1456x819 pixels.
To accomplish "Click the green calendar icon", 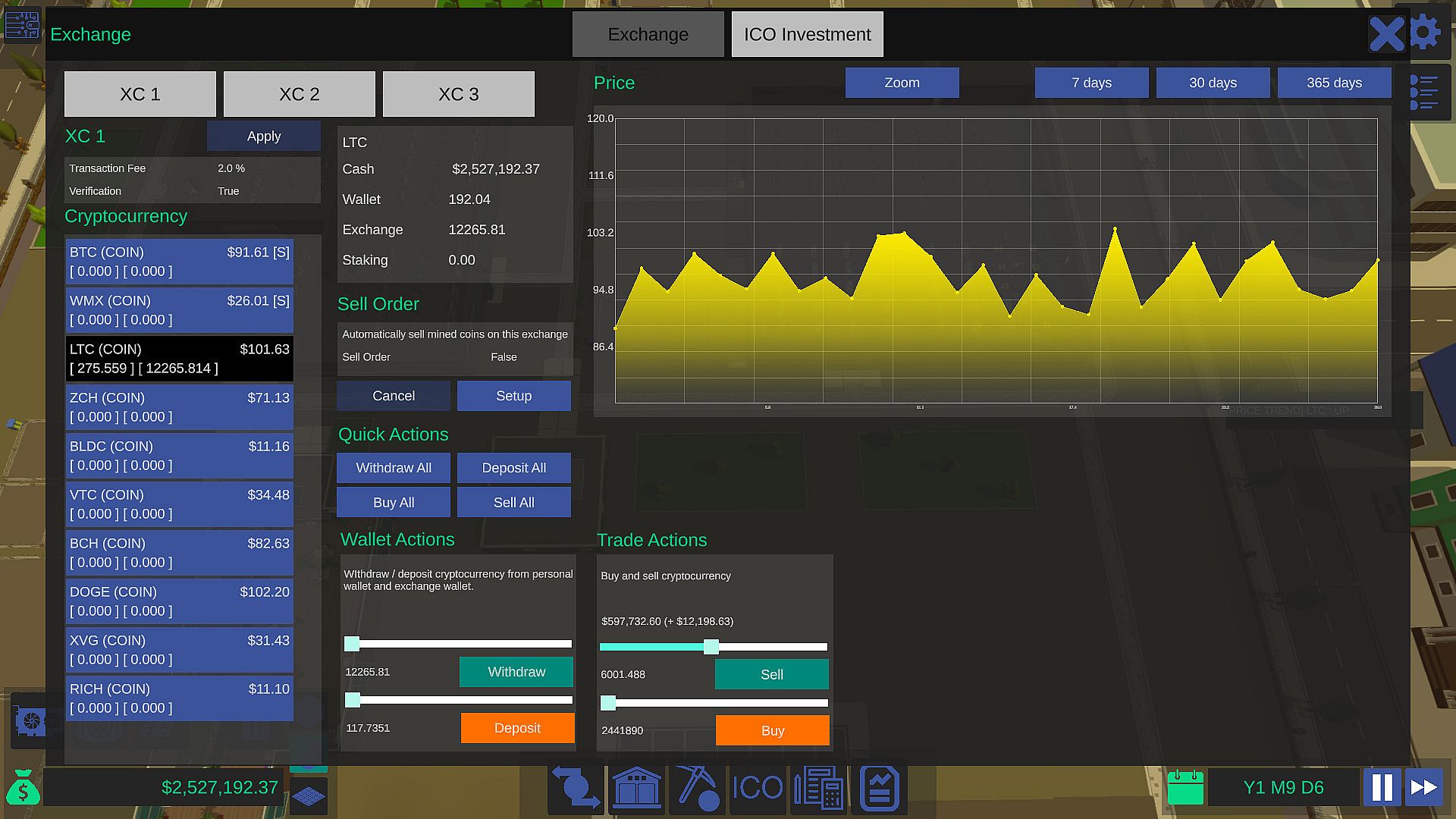I will pos(1185,788).
